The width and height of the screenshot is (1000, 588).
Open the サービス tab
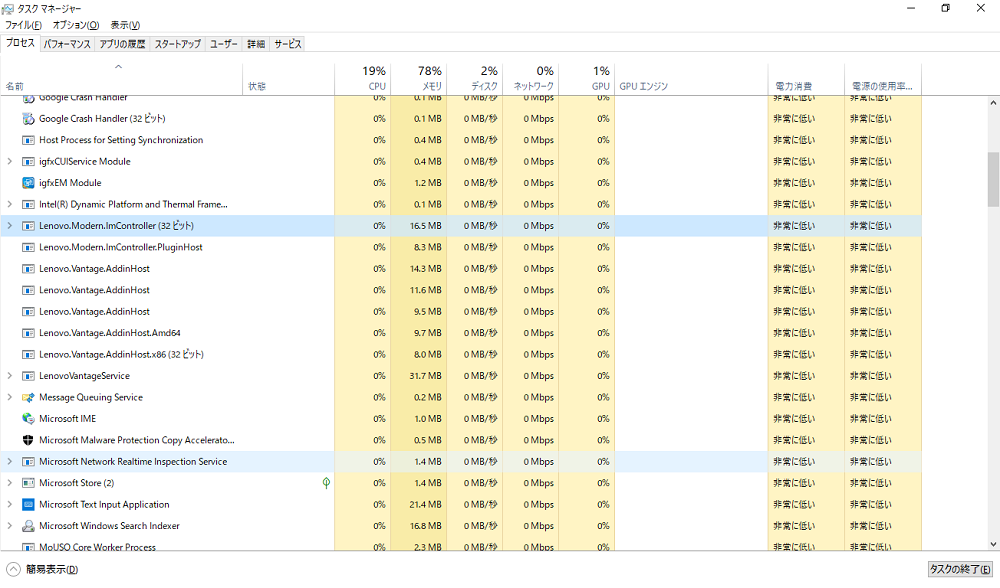point(288,44)
